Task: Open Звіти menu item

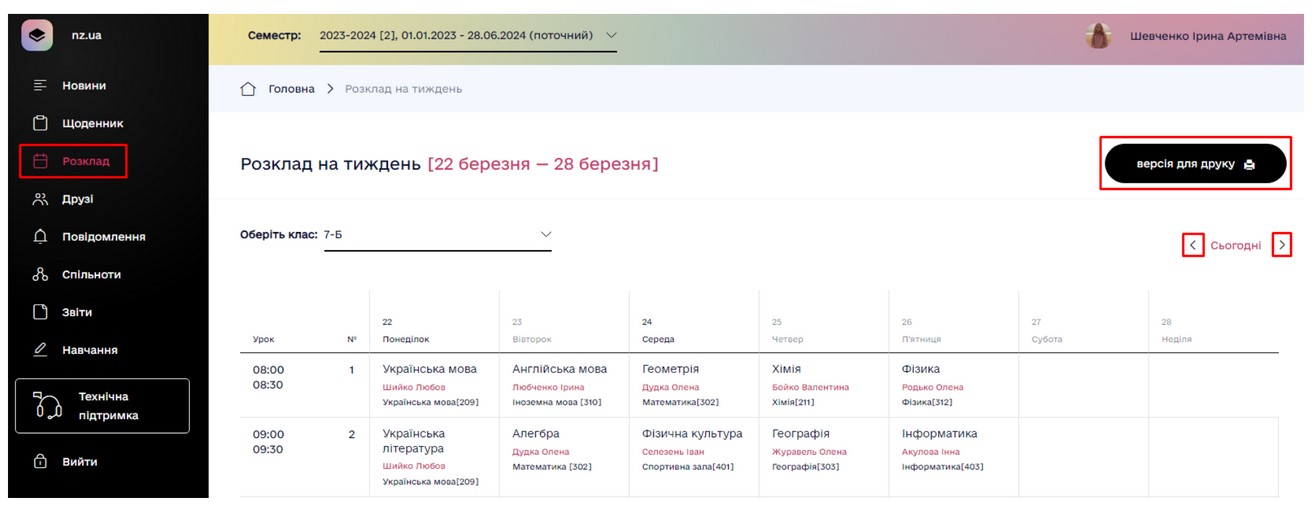Action: coord(77,312)
